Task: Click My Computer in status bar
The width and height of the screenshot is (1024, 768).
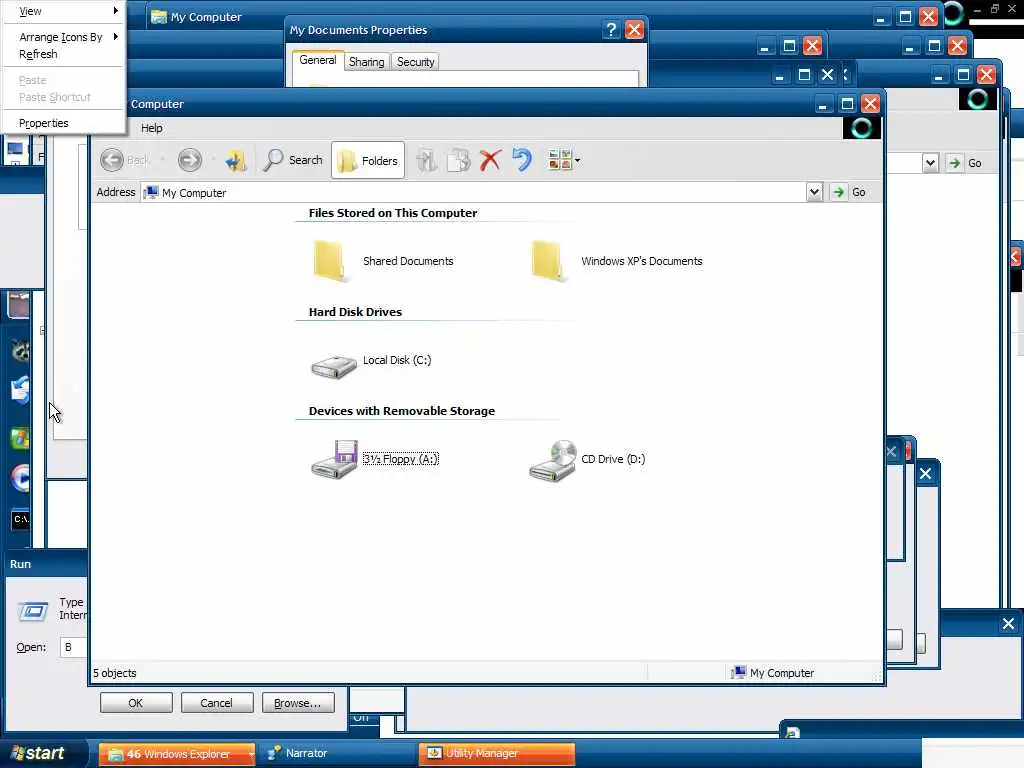Action: 773,673
